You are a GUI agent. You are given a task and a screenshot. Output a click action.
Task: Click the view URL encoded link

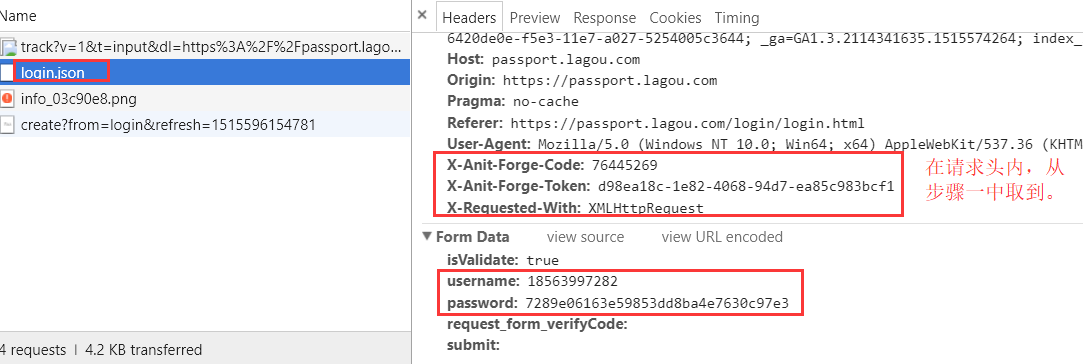(x=722, y=237)
